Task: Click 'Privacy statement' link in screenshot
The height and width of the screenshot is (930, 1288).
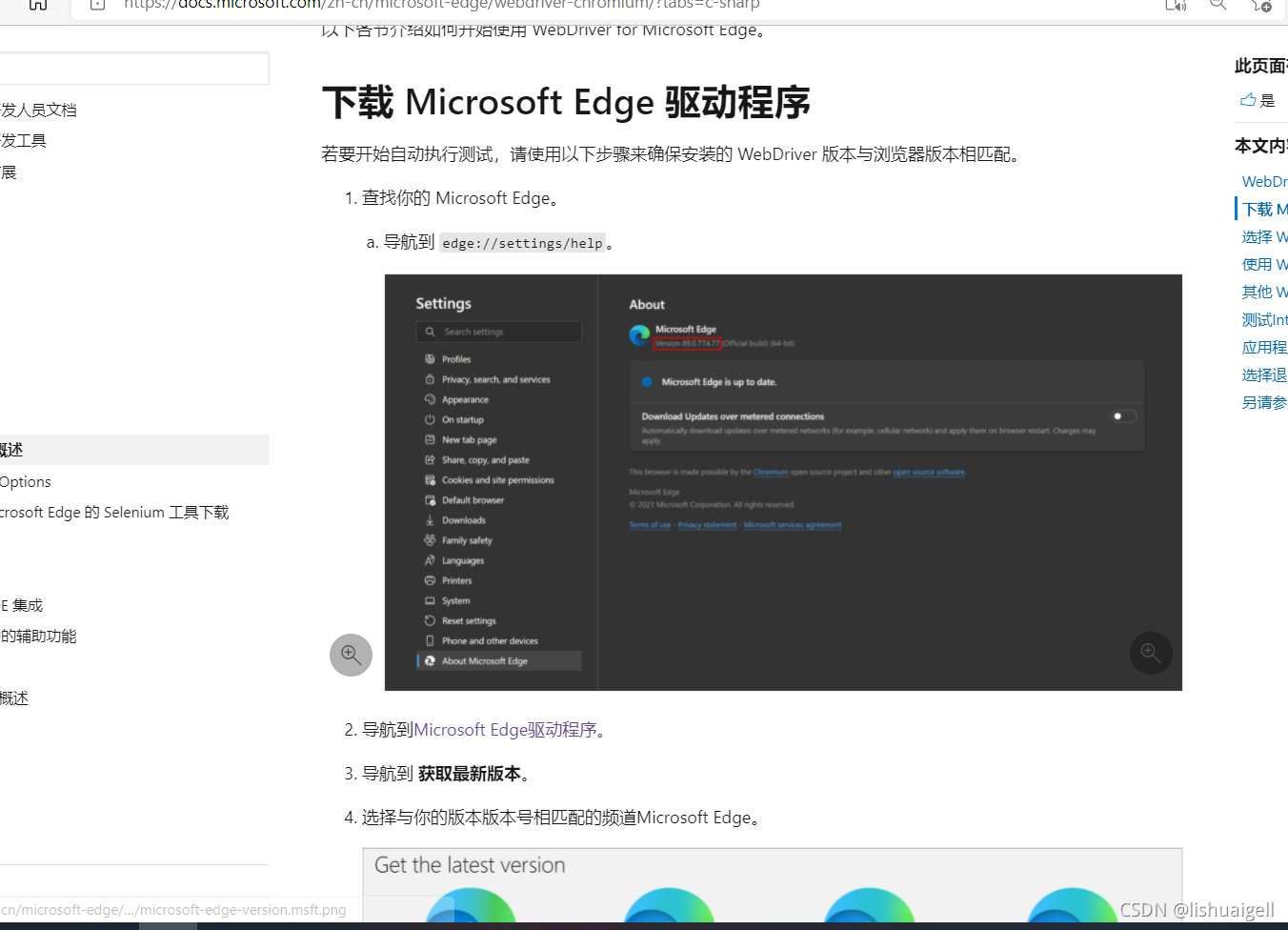Action: (x=707, y=524)
